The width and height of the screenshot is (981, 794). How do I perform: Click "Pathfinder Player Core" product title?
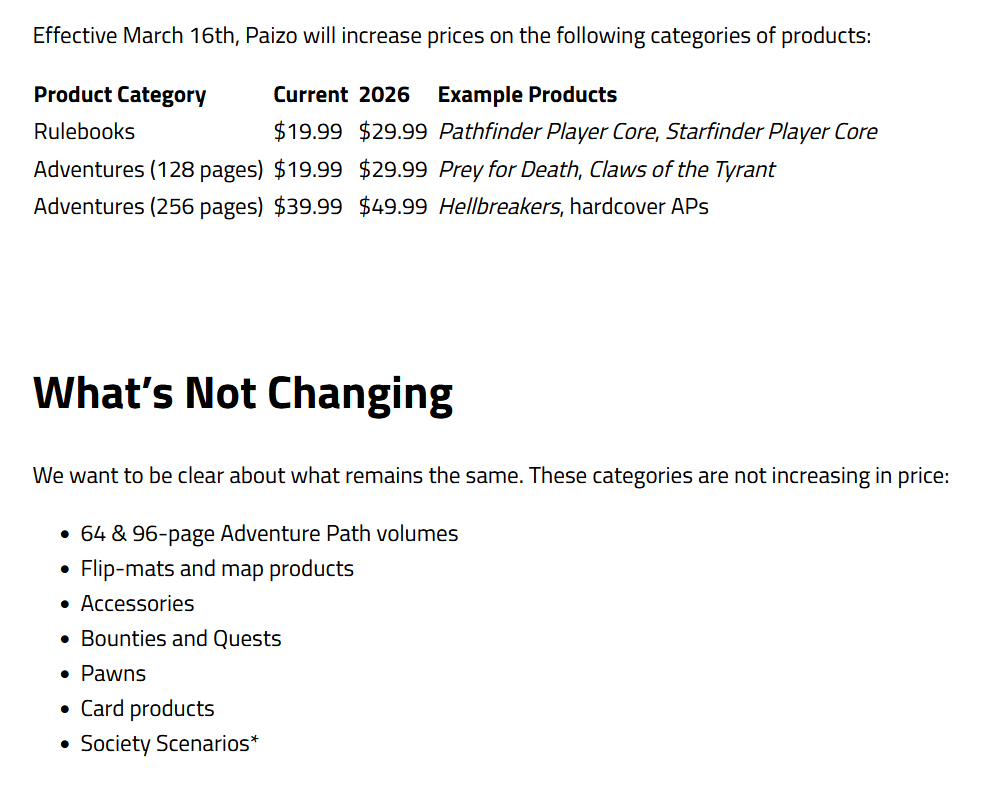(547, 132)
